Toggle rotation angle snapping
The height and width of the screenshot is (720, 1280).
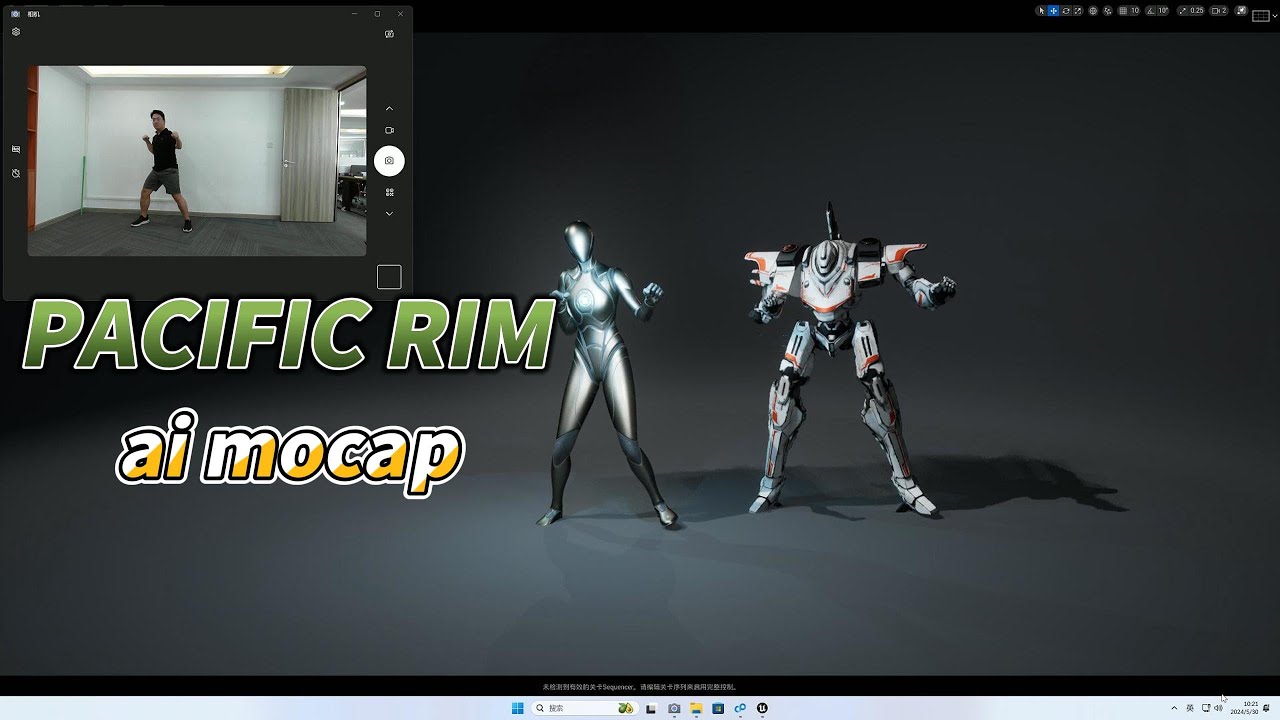(1150, 11)
